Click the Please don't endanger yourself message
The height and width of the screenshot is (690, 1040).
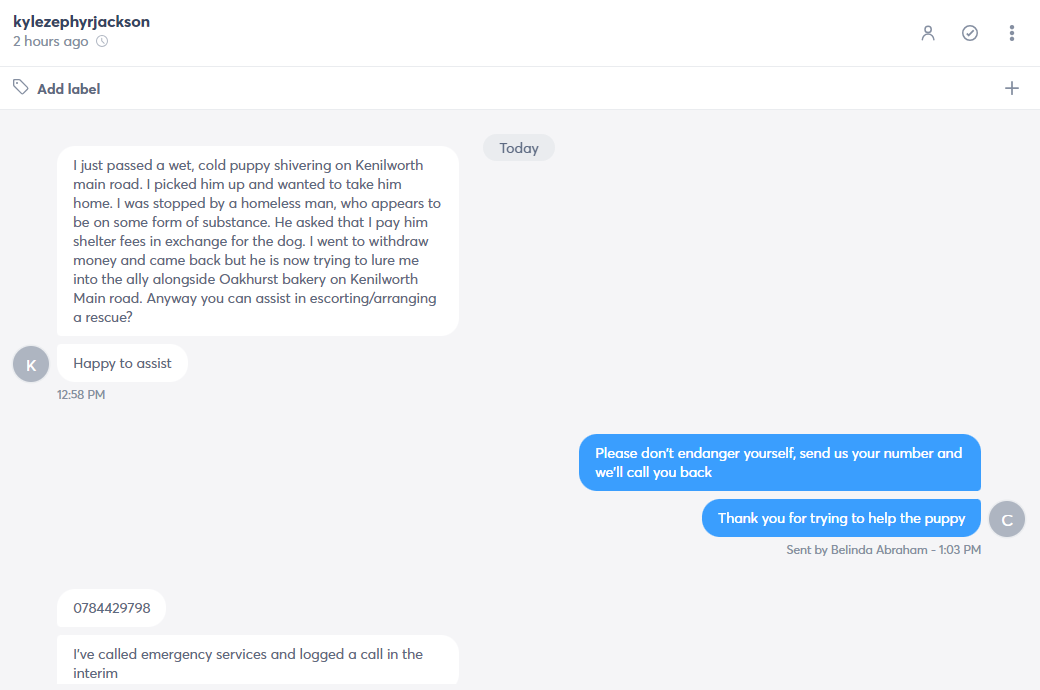point(779,462)
